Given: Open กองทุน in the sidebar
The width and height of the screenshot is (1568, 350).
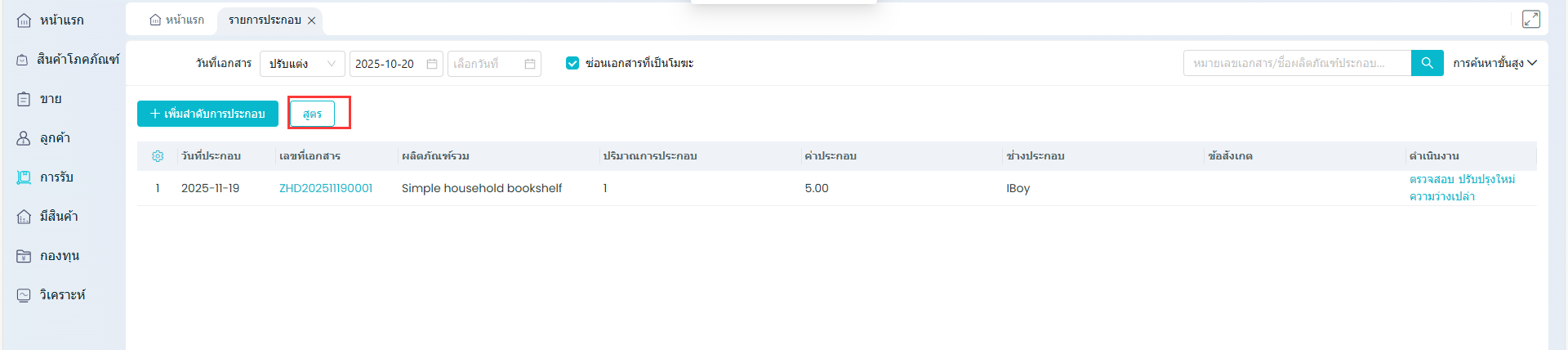Looking at the screenshot, I should [x=59, y=256].
